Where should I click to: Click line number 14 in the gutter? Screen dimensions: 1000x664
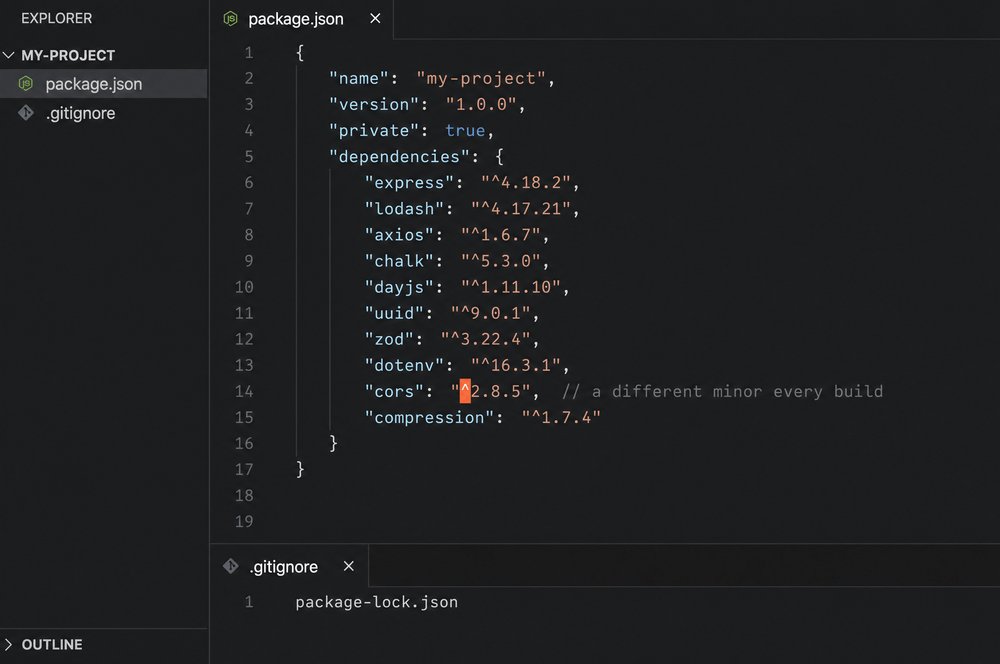(244, 391)
